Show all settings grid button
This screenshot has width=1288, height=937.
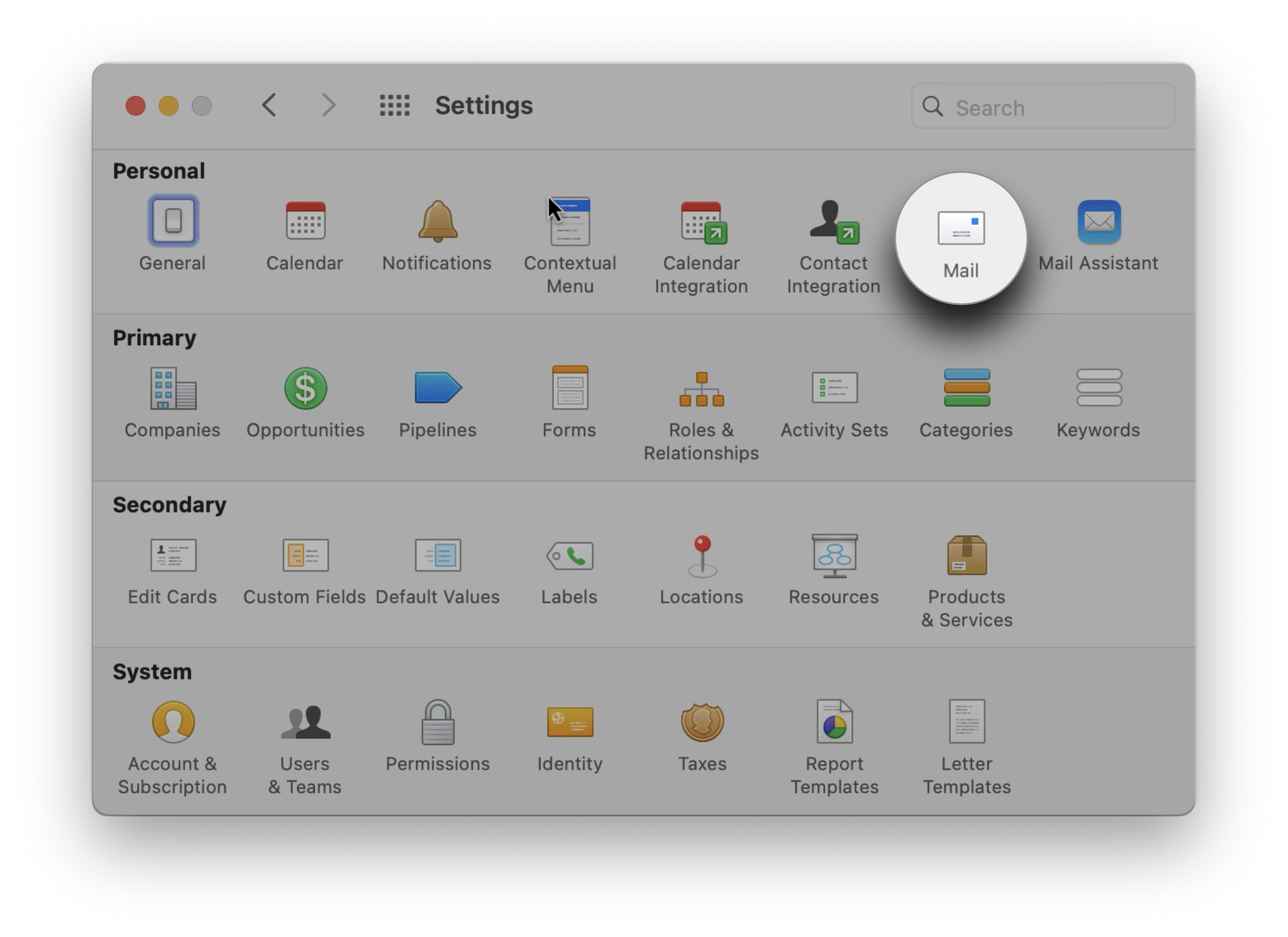pyautogui.click(x=395, y=105)
